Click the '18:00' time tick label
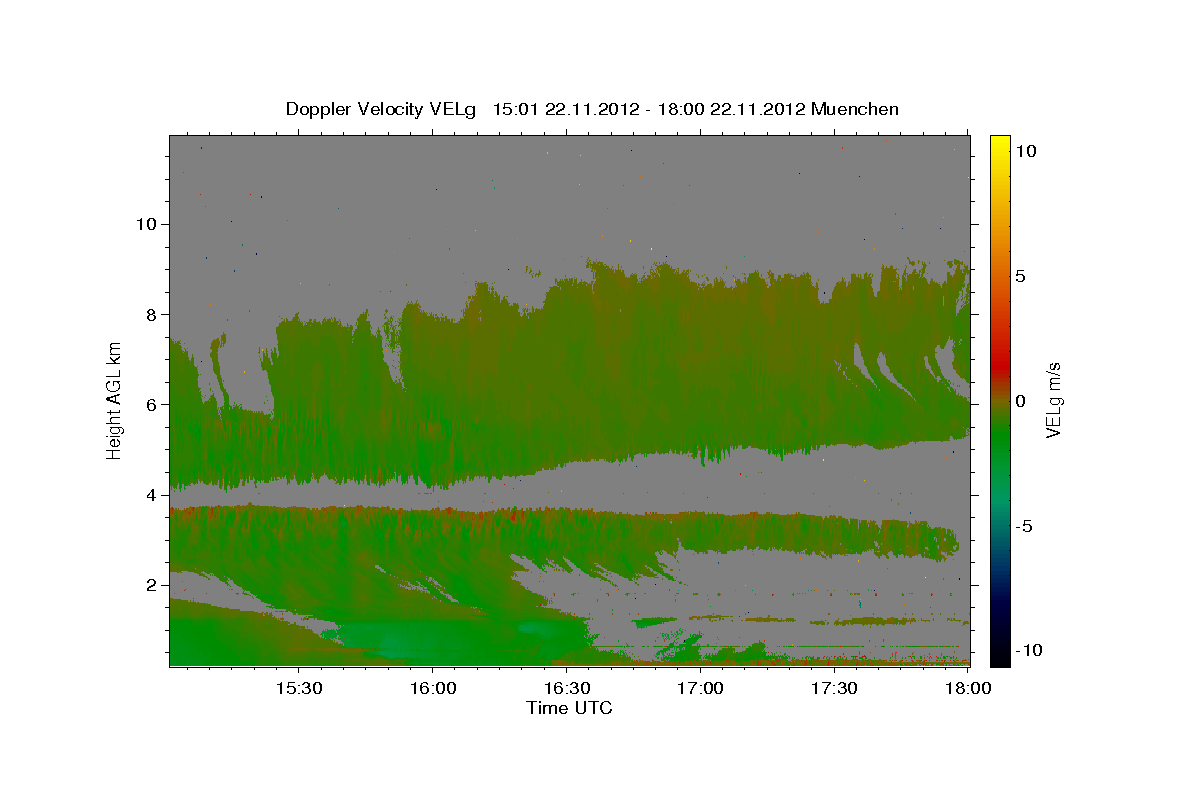The width and height of the screenshot is (1200, 800). tap(968, 688)
